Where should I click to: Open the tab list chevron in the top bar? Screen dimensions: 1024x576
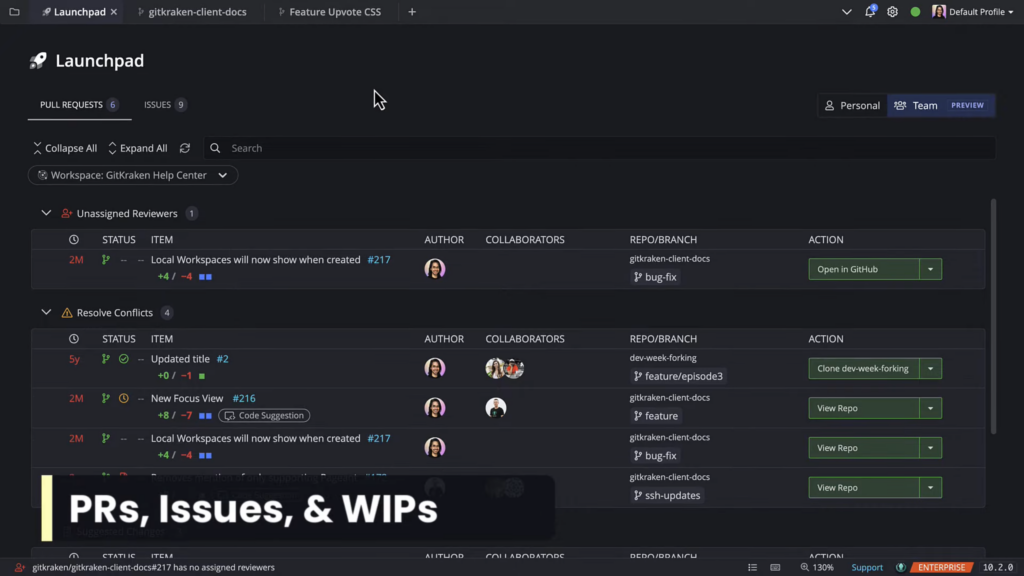(x=846, y=12)
